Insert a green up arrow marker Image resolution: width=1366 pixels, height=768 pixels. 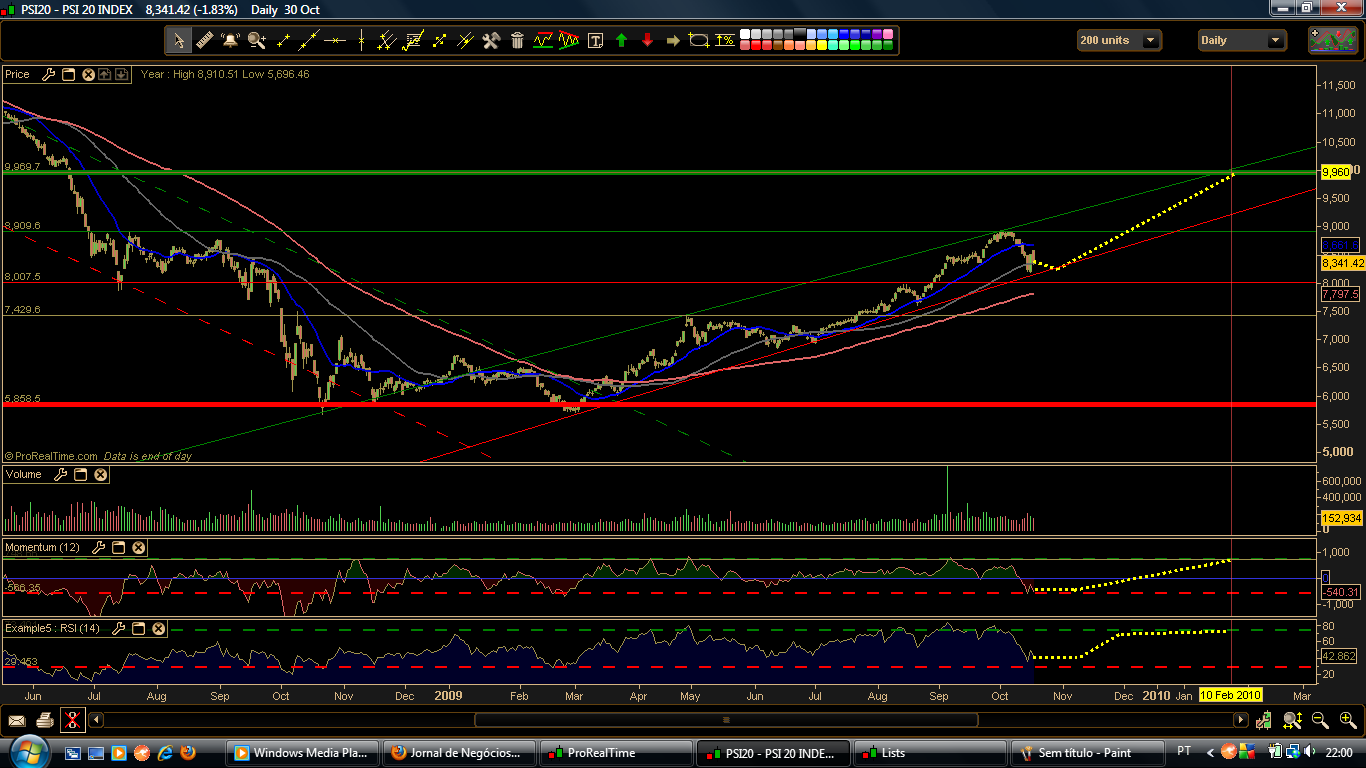tap(622, 40)
